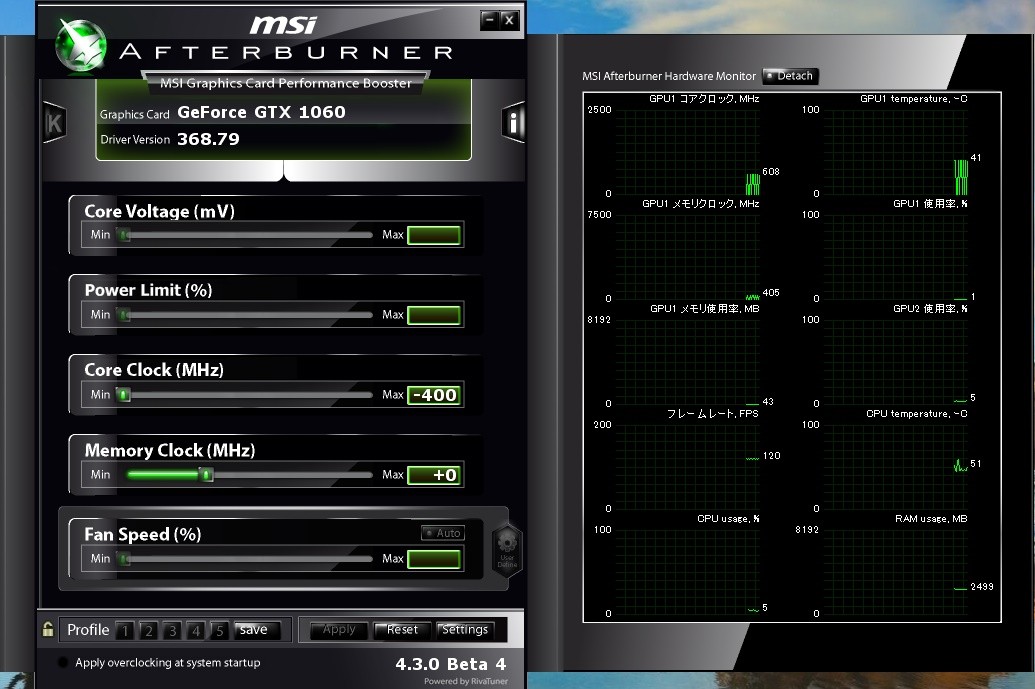The width and height of the screenshot is (1035, 689).
Task: Click the RAM usage graph
Action: 896,572
